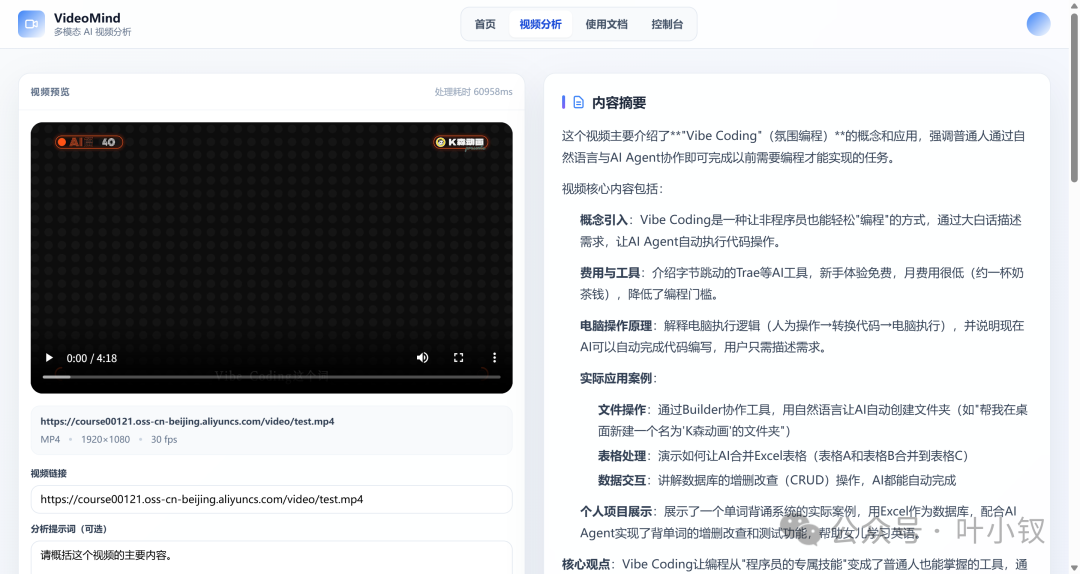Open the user avatar in the header
The height and width of the screenshot is (574, 1080).
coord(1038,24)
